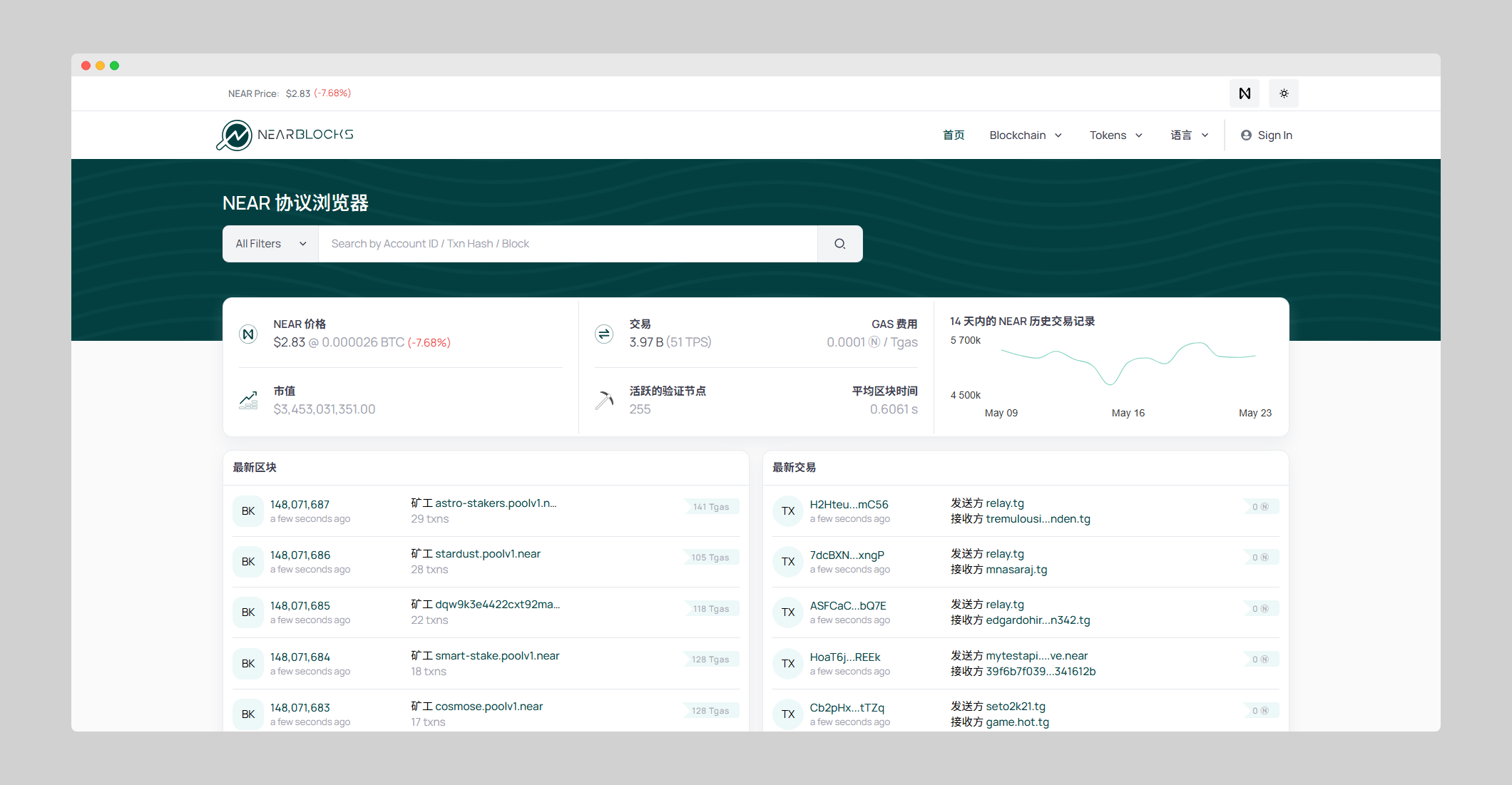The image size is (1512, 785).
Task: Click the NEAR Price $2.83 ticker
Action: [289, 93]
